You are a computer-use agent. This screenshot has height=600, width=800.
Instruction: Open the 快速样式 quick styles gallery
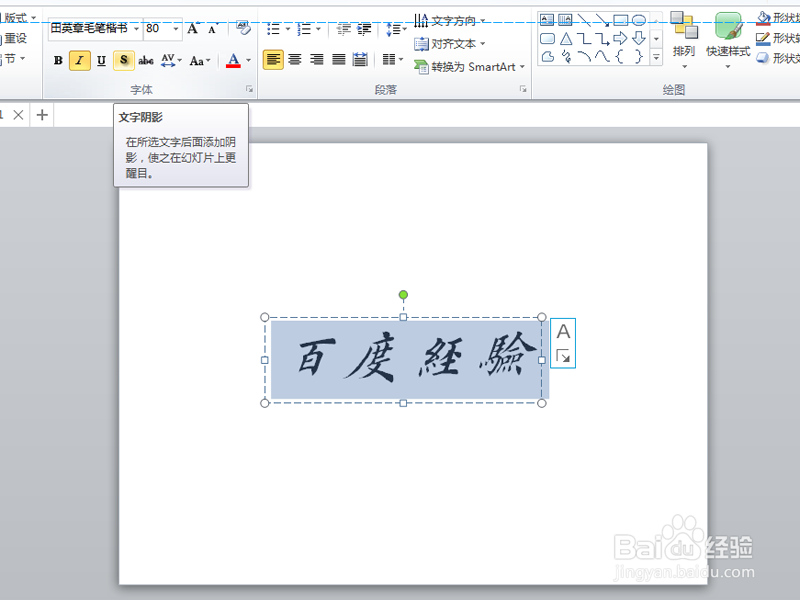[728, 41]
